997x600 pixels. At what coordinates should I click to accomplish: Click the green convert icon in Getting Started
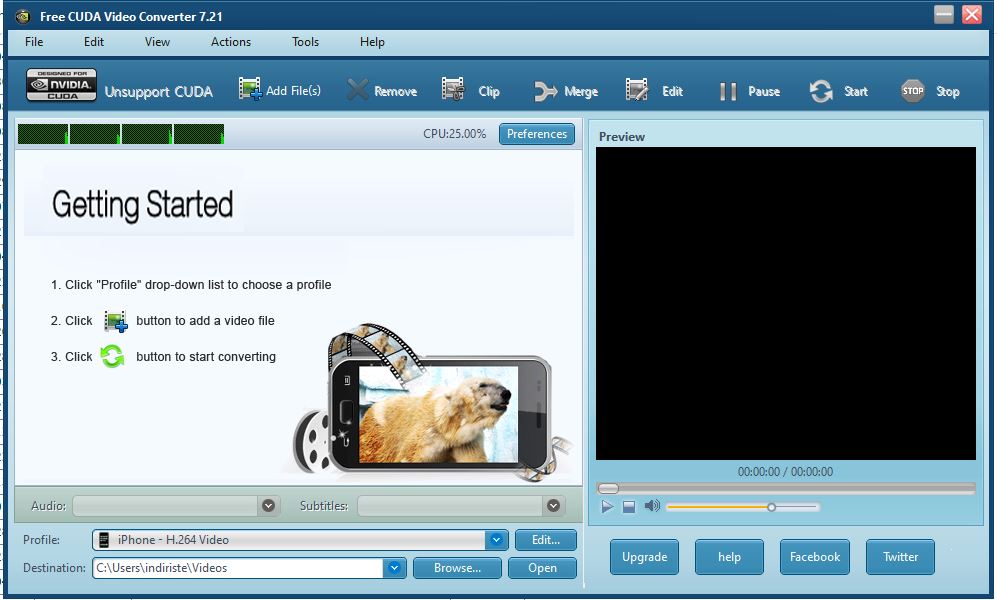[x=113, y=357]
